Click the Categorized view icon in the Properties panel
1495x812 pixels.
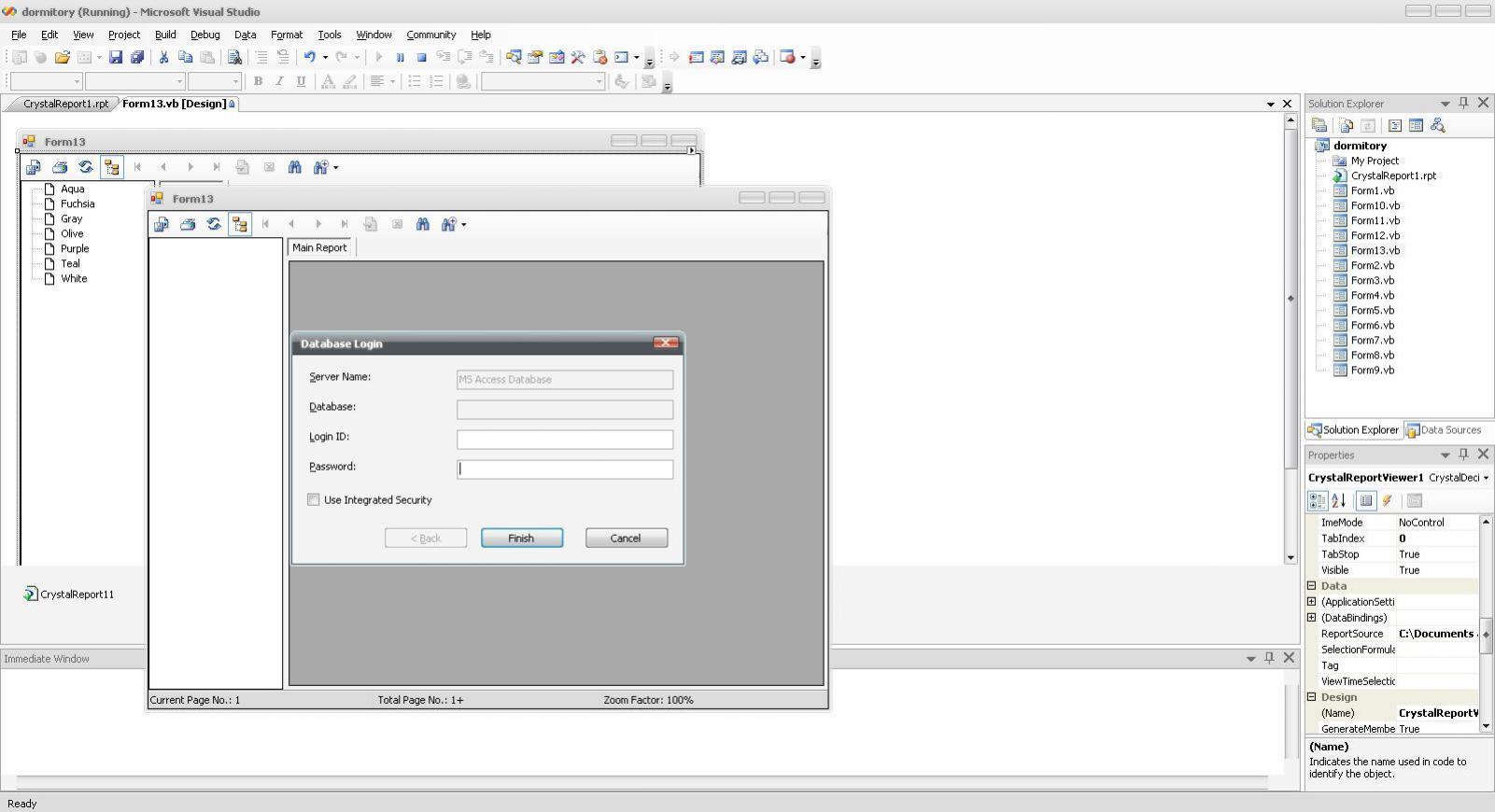tap(1318, 501)
